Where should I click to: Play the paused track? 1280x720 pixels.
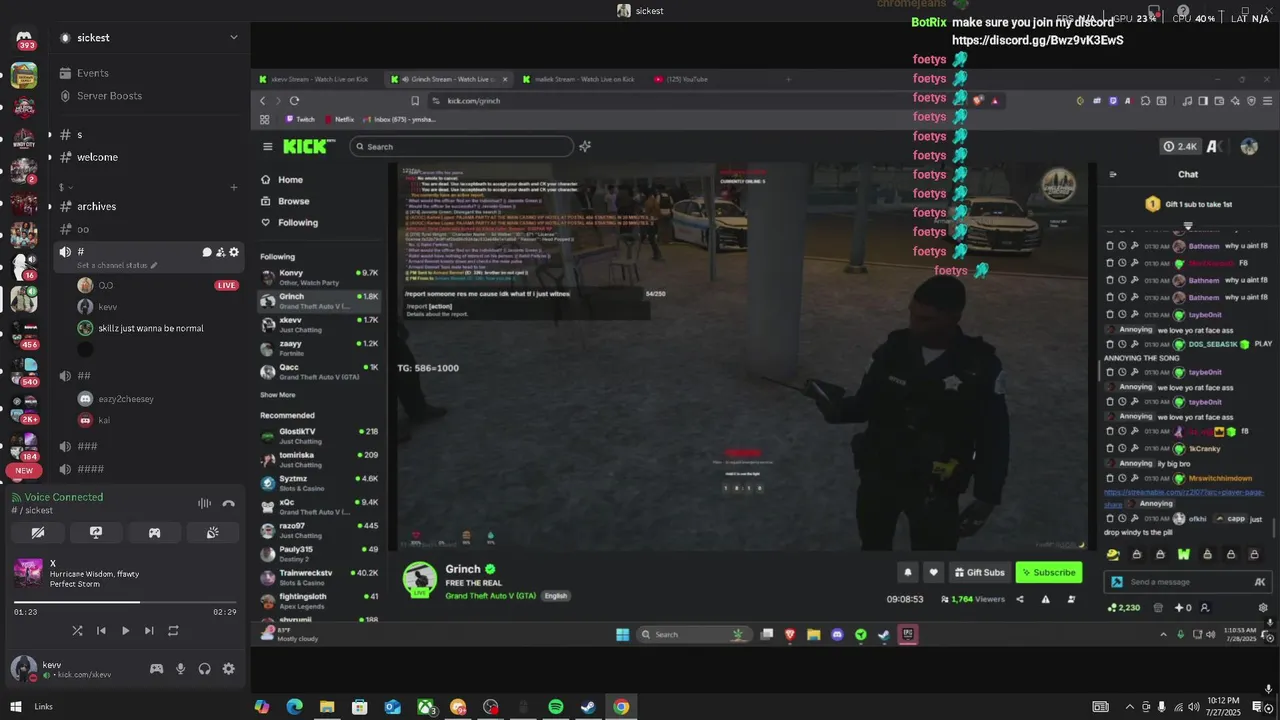tap(125, 631)
